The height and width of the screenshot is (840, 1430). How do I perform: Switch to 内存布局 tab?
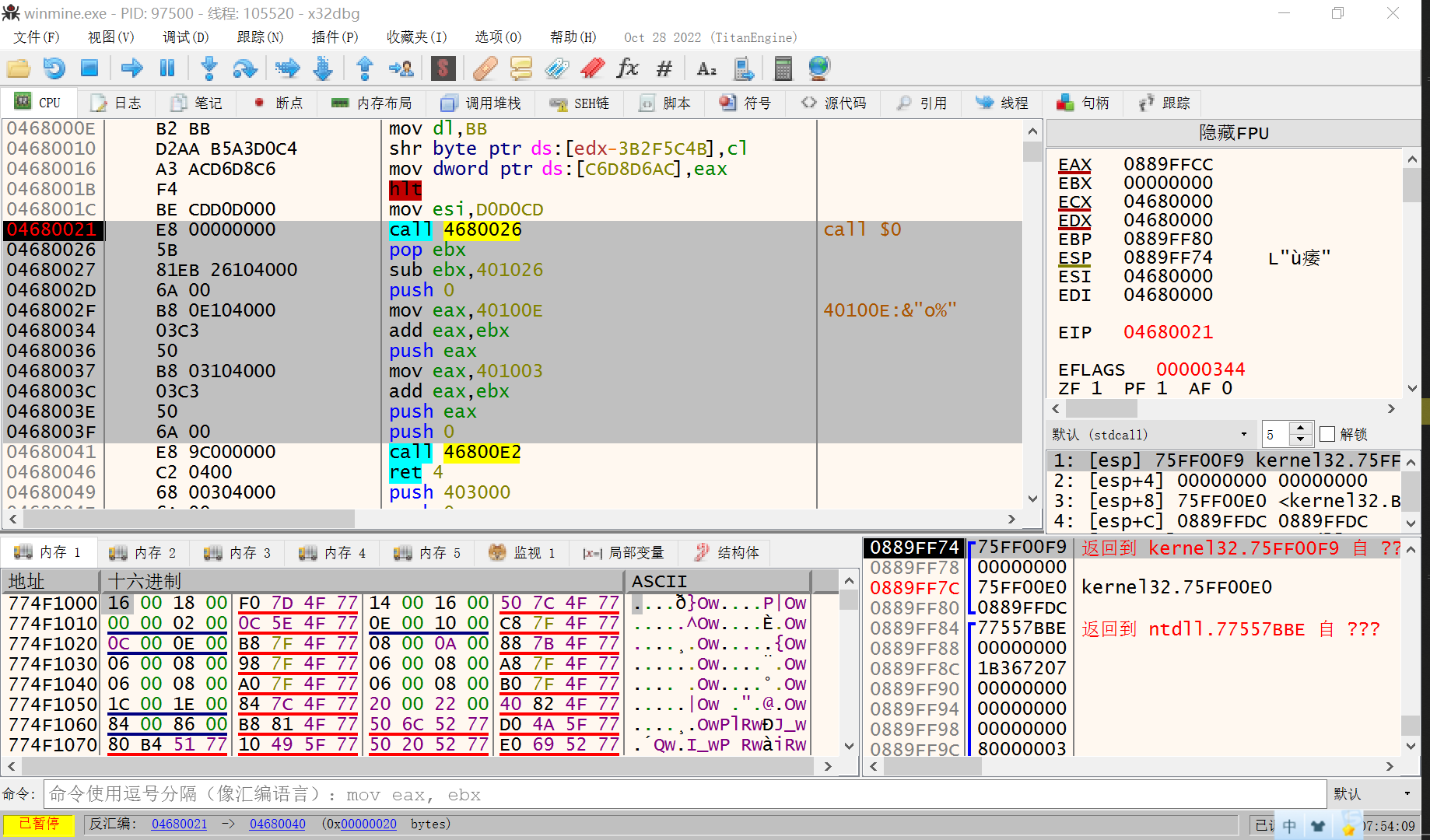[372, 103]
